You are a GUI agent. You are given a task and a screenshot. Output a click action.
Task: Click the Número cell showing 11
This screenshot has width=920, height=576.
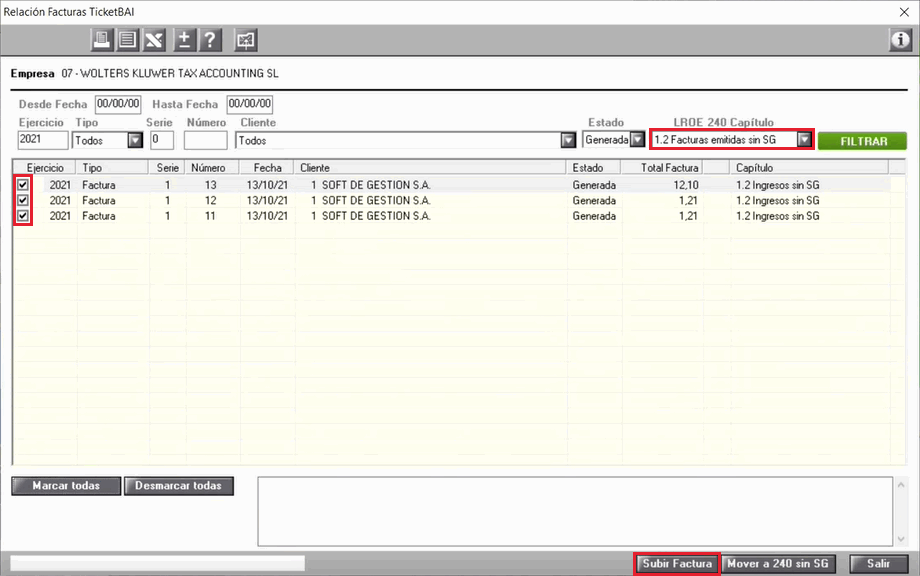[x=210, y=216]
